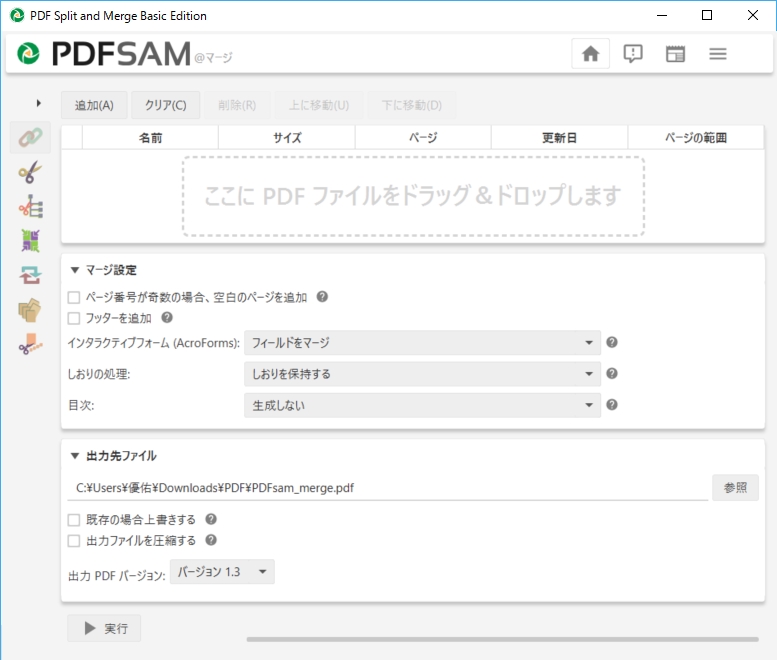The height and width of the screenshot is (660, 777).
Task: Select the Split by bookmarks icon
Action: [x=30, y=206]
